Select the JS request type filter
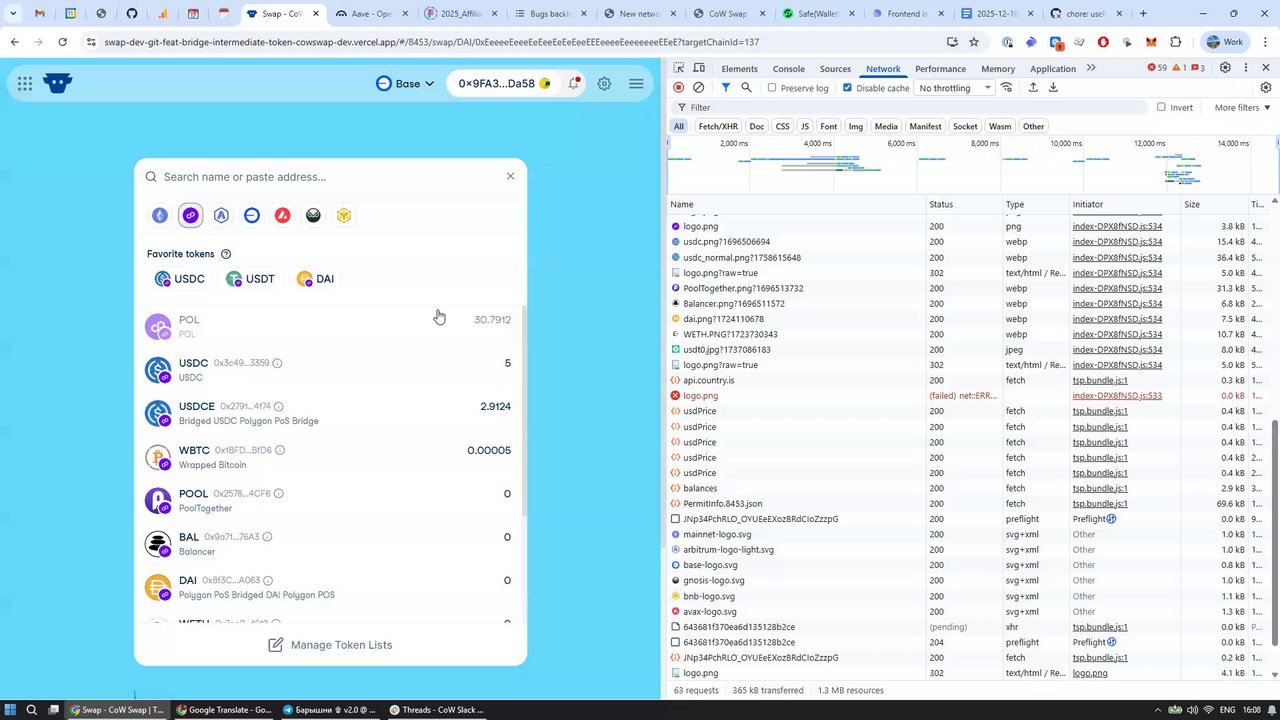Image resolution: width=1280 pixels, height=720 pixels. [805, 126]
